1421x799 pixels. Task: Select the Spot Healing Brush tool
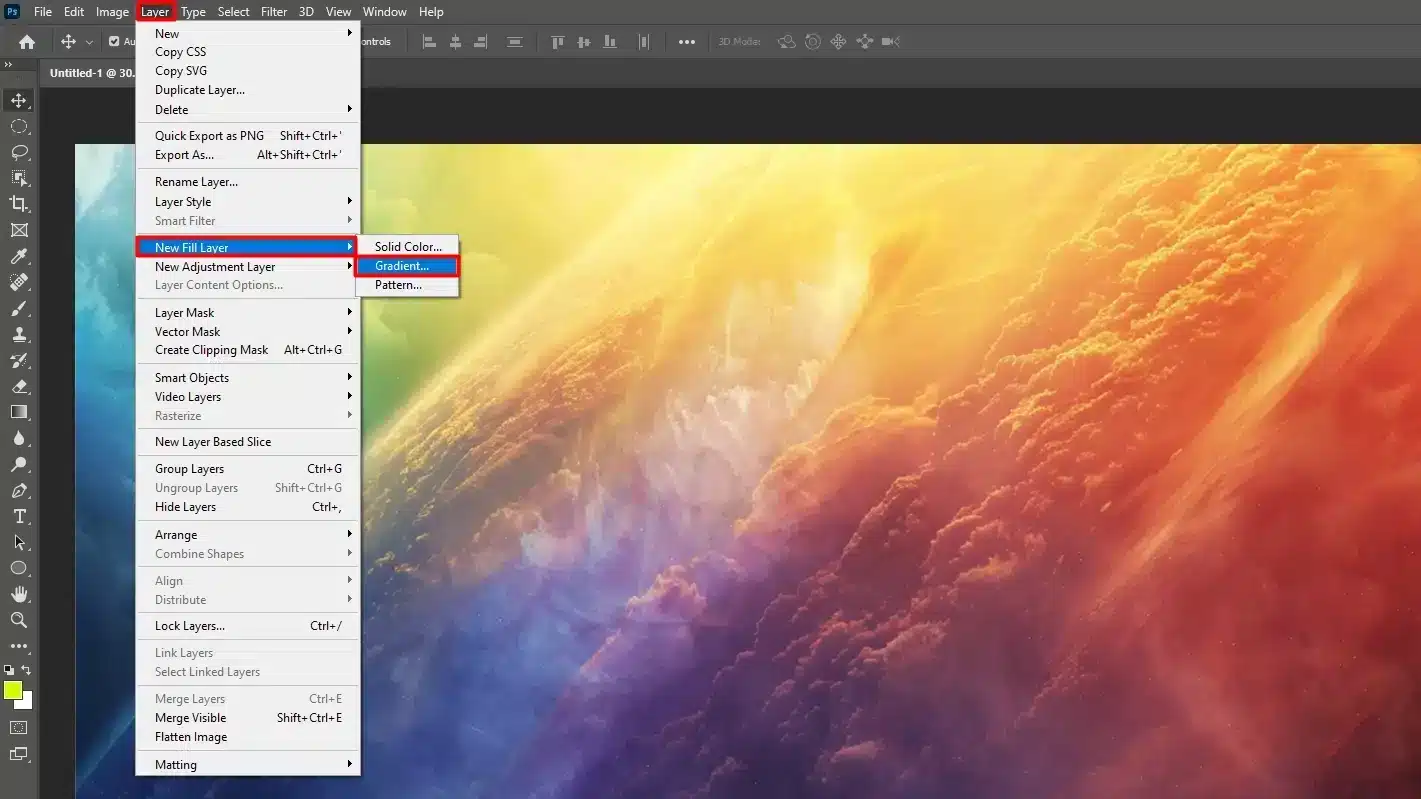point(19,282)
